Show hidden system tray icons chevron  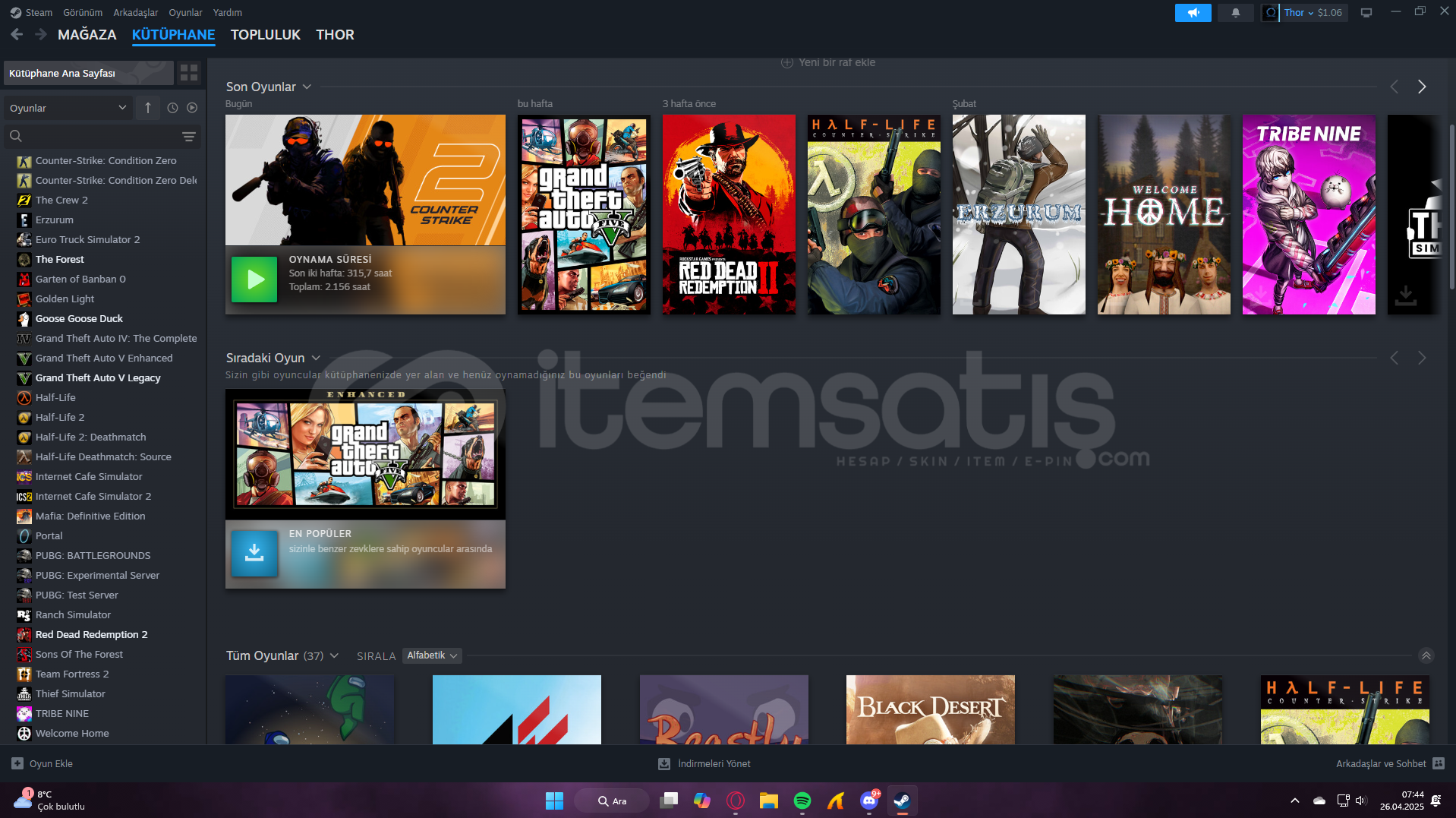pos(1295,801)
